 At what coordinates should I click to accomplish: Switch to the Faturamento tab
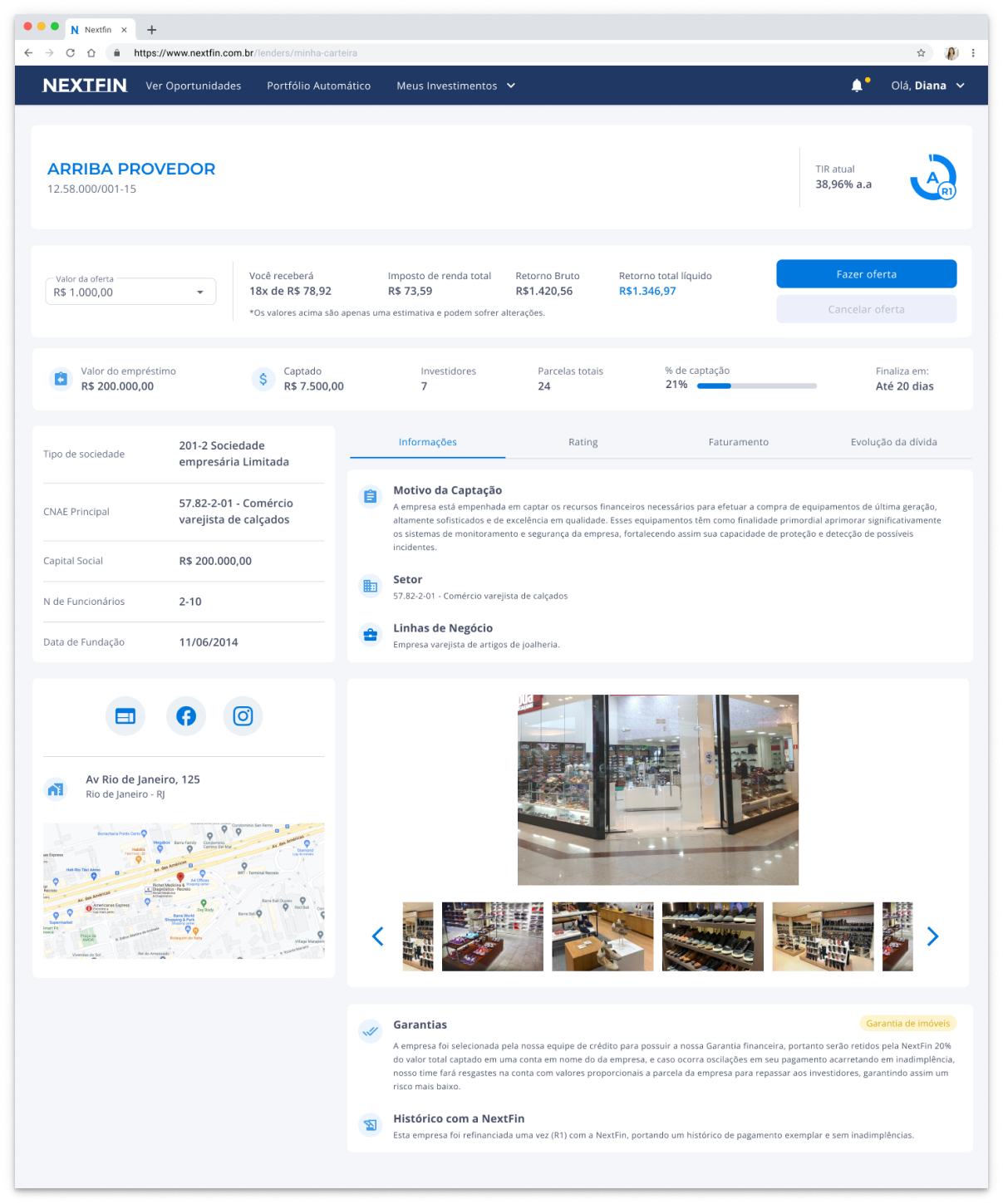(739, 442)
